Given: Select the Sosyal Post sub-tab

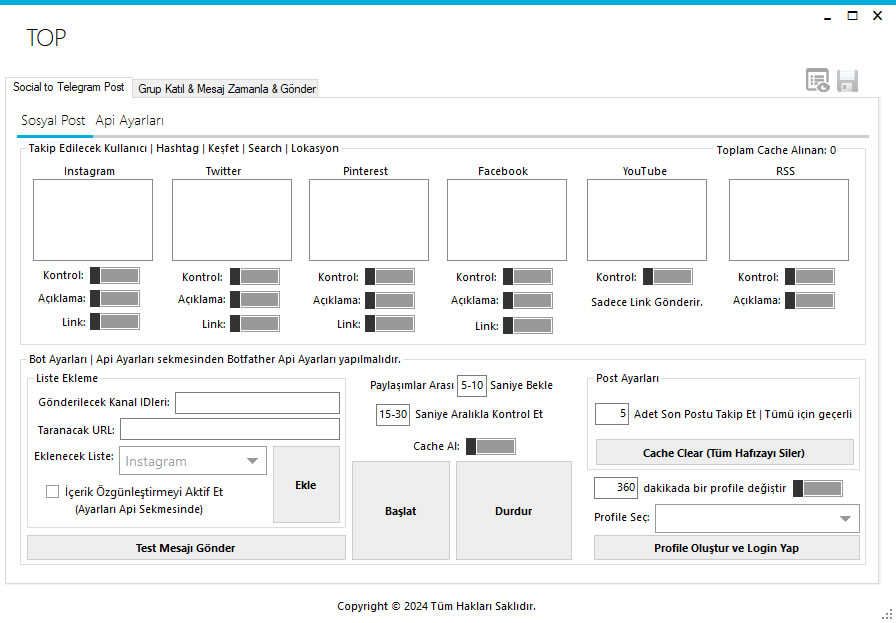Looking at the screenshot, I should (x=53, y=121).
